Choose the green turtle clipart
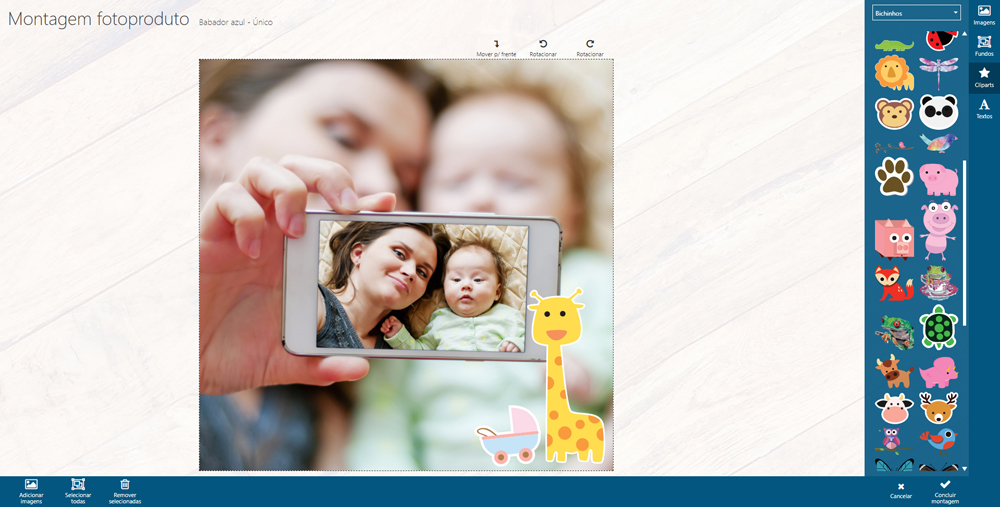This screenshot has width=1000, height=507. 938,327
